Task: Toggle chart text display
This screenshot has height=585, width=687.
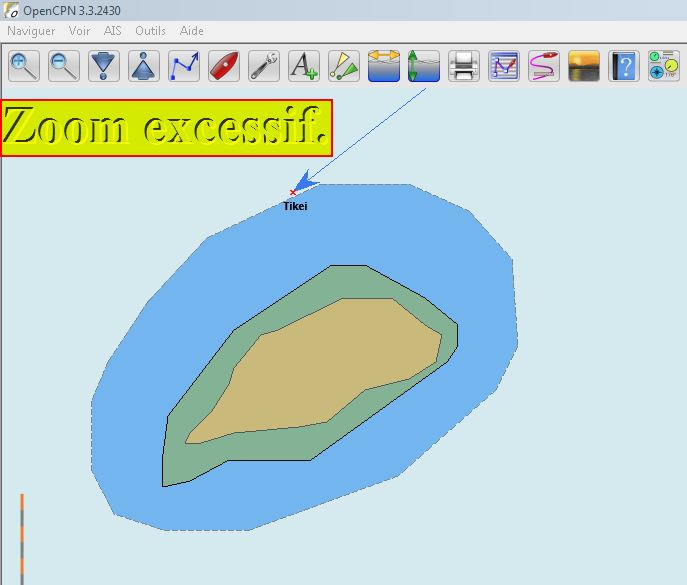Action: coord(304,67)
